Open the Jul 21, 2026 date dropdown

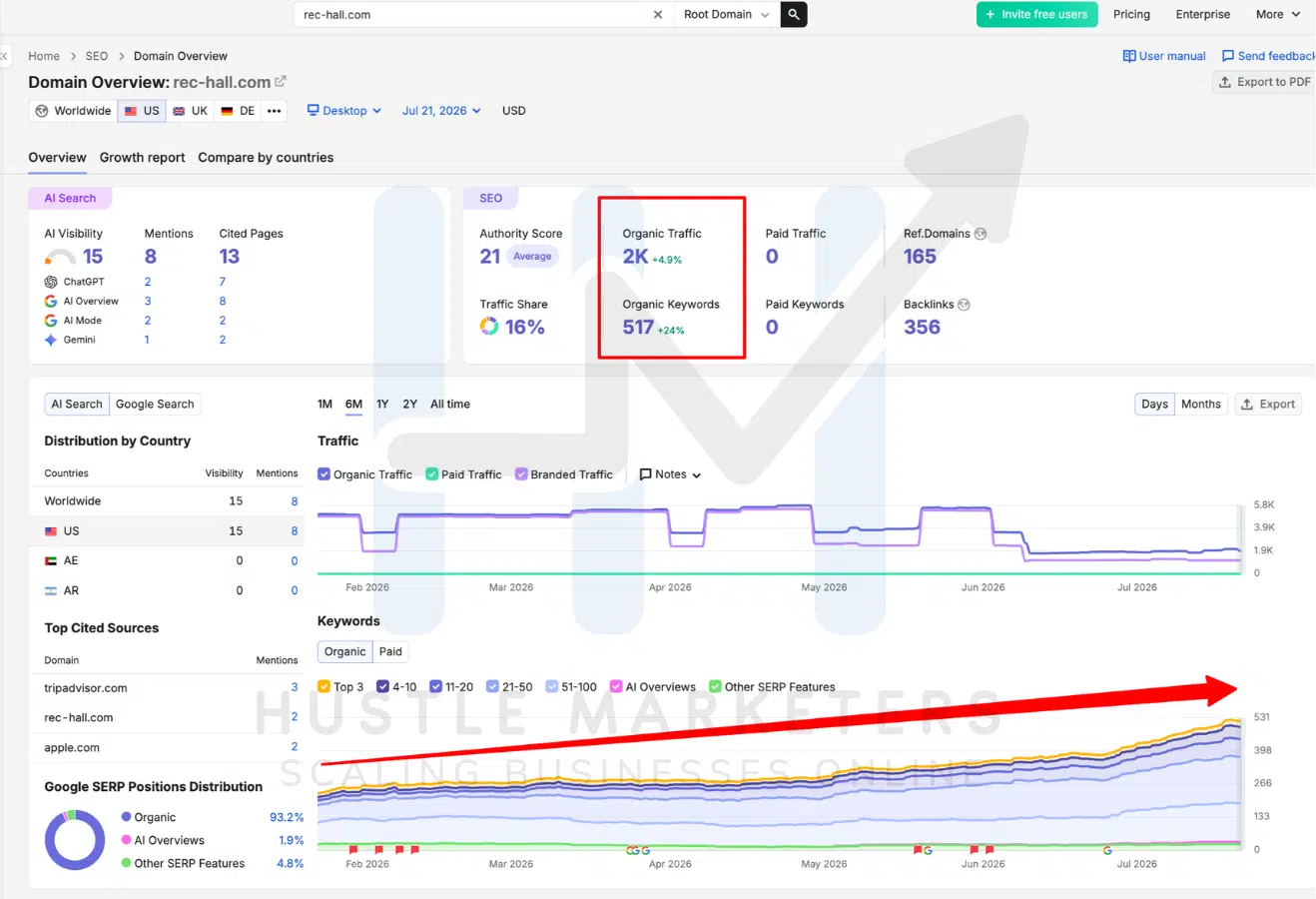tap(441, 111)
